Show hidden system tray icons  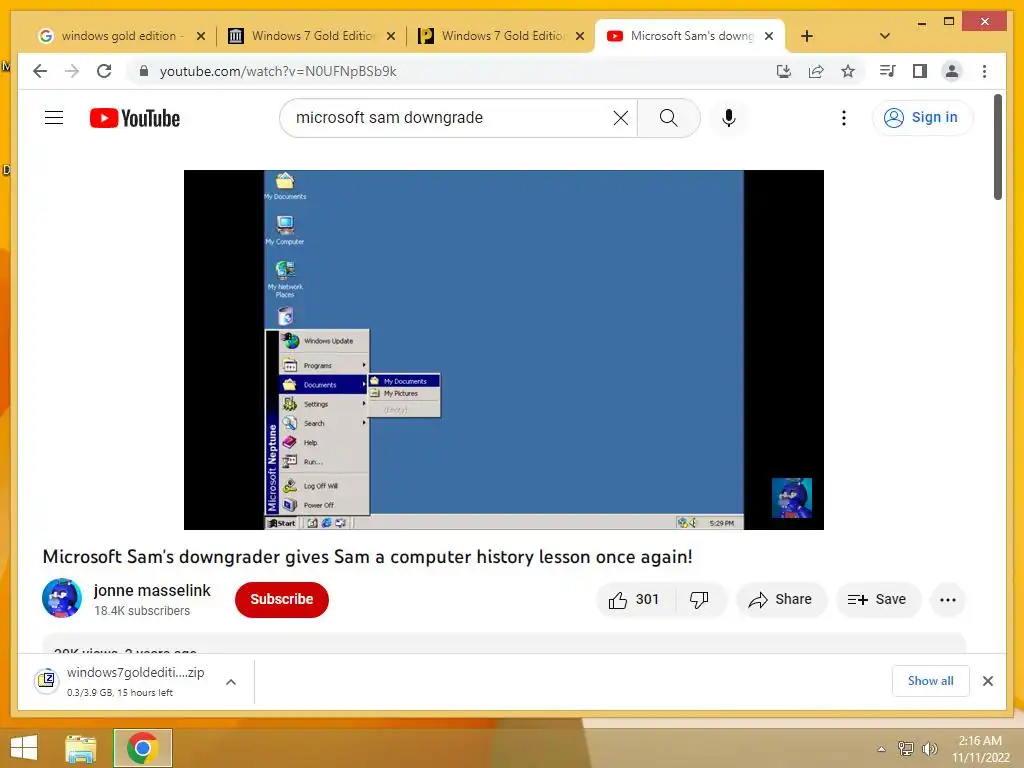pos(881,748)
